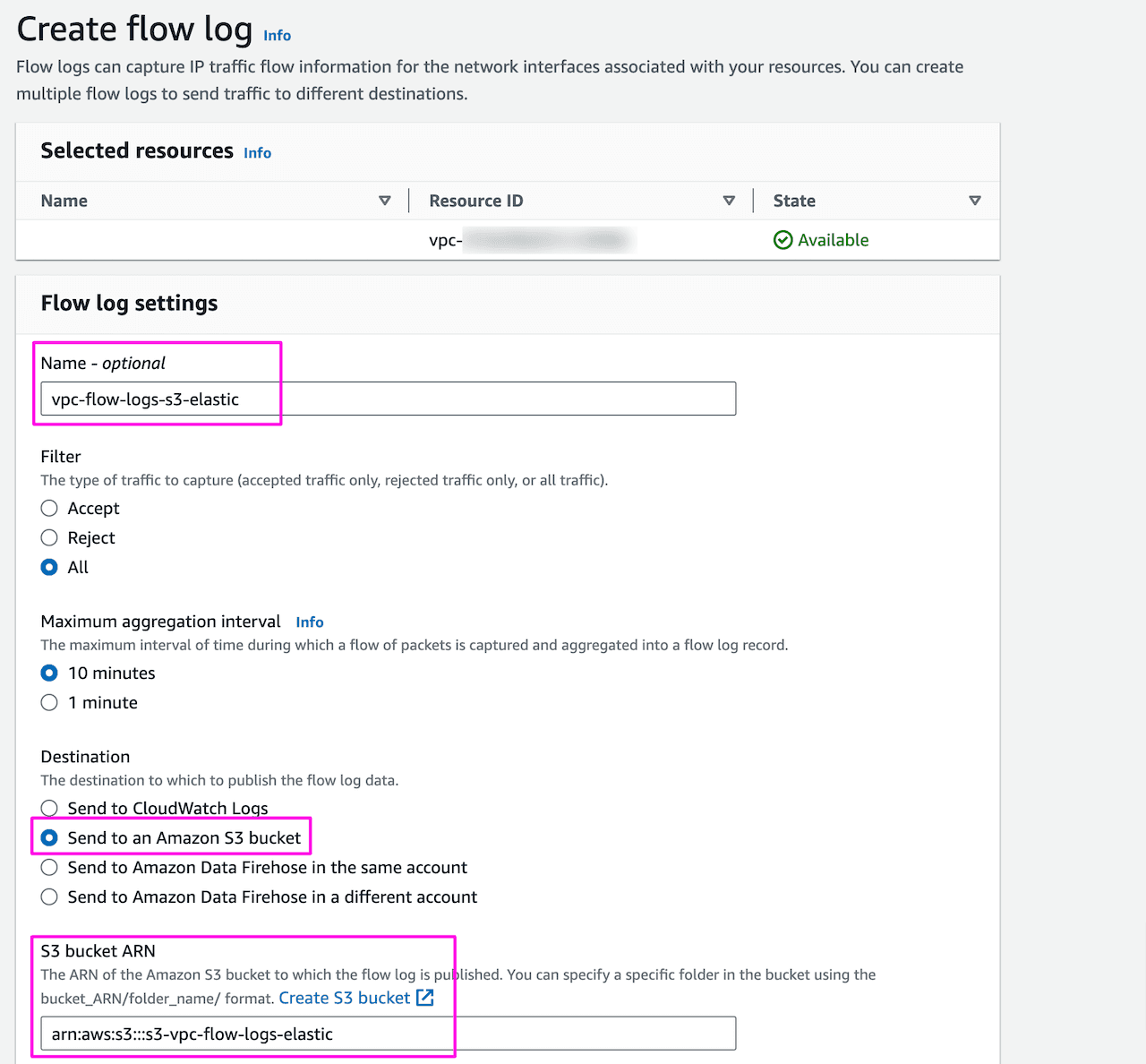1146x1064 pixels.
Task: Click the green Available status icon
Action: 783,239
